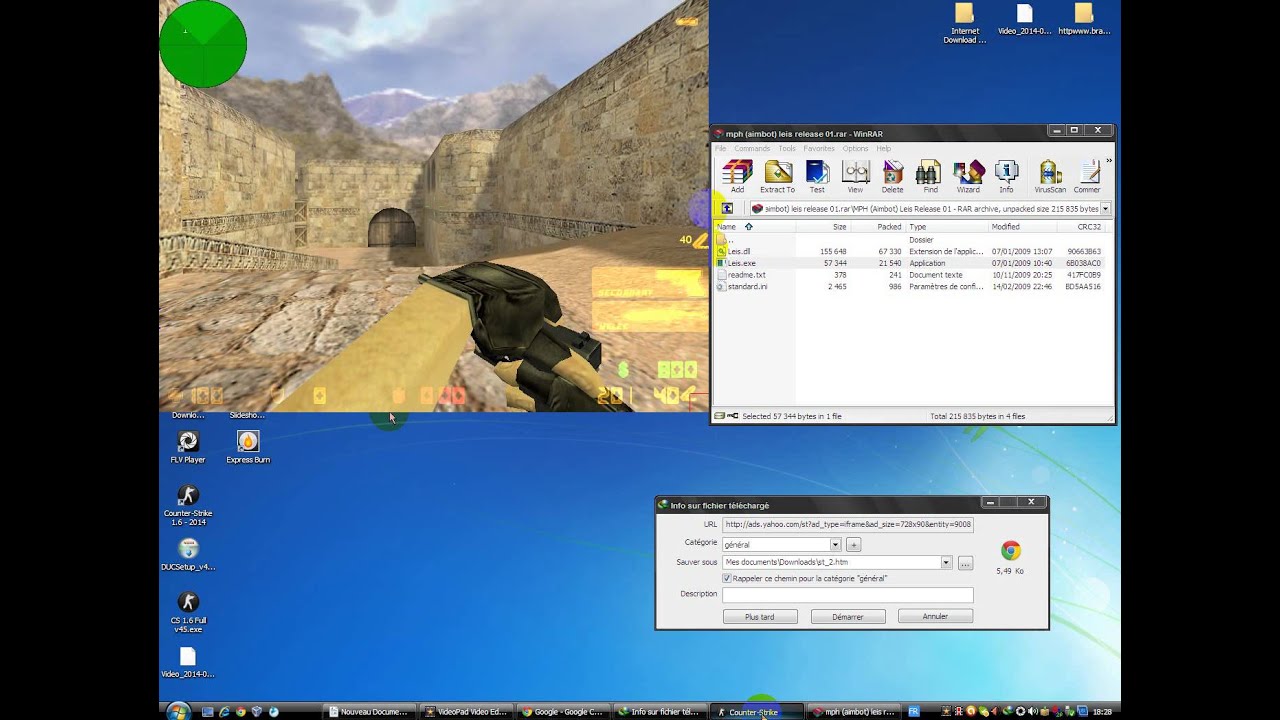
Task: Switch to the mph (aimbot) WinRAR taskbar button
Action: point(852,712)
